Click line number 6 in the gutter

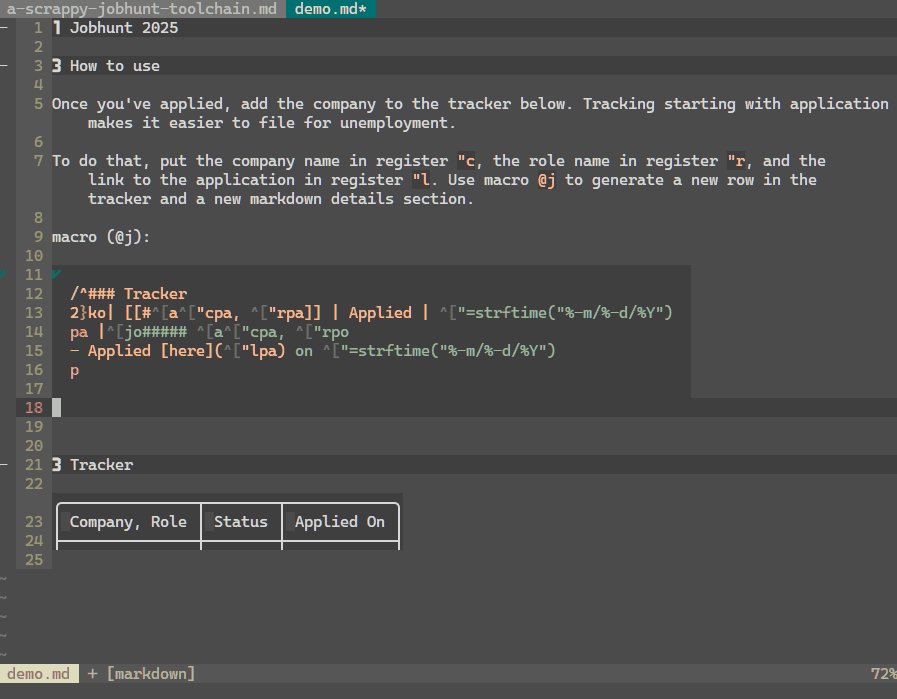point(38,142)
